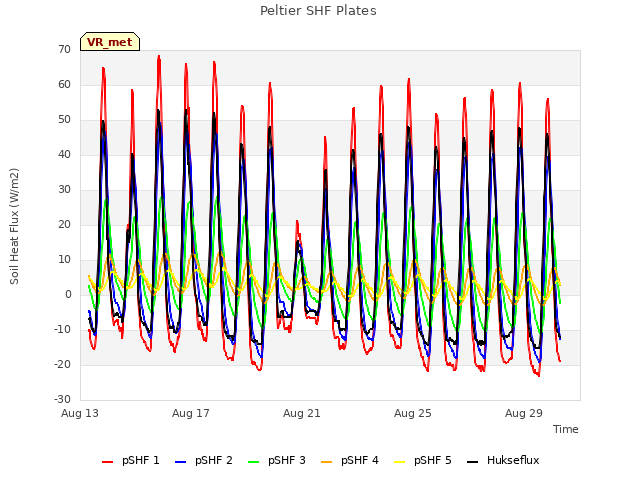Click the 0 y-axis tick label
The width and height of the screenshot is (640, 480).
click(68, 294)
